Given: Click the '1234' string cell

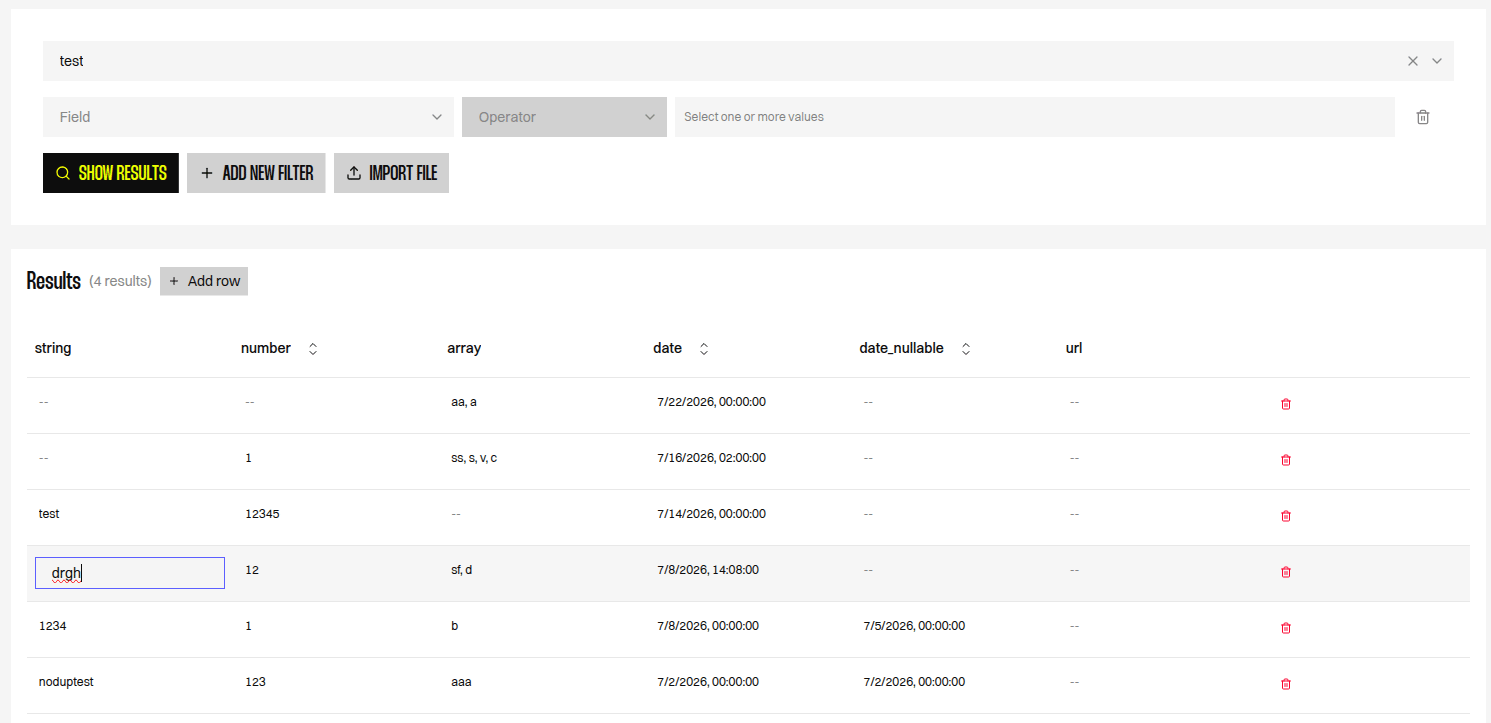Looking at the screenshot, I should [52, 626].
